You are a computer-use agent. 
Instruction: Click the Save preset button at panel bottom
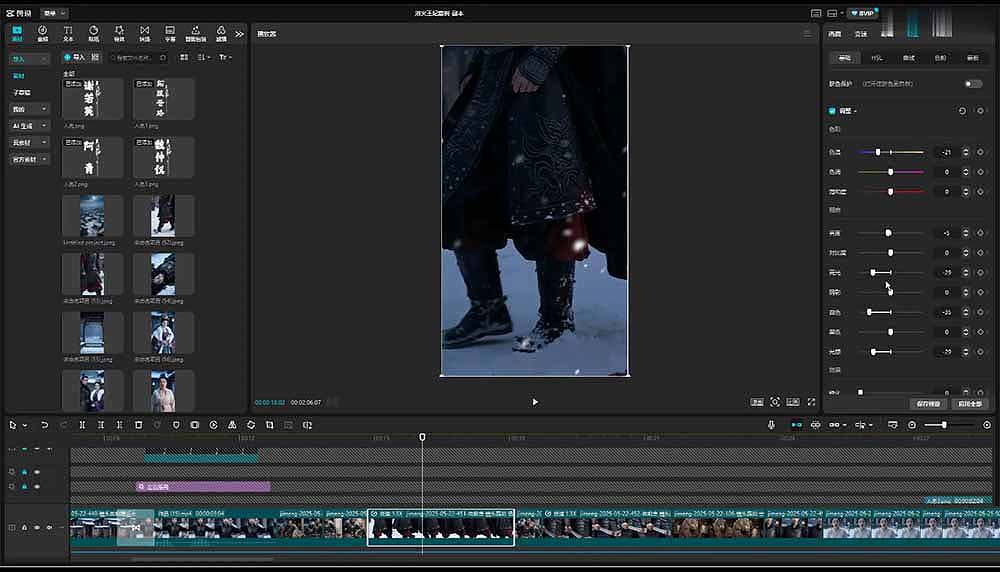(x=928, y=404)
